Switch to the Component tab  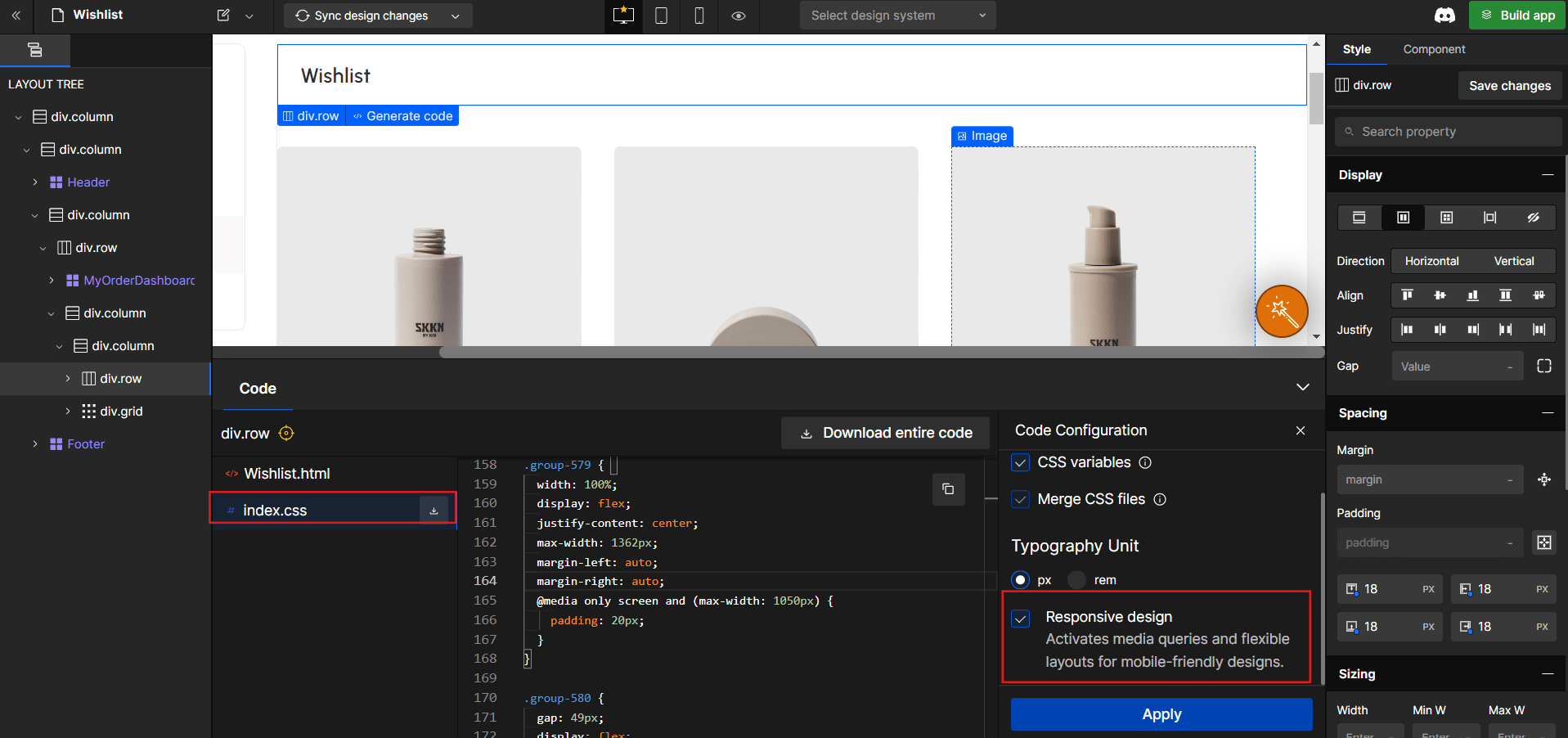[1434, 49]
